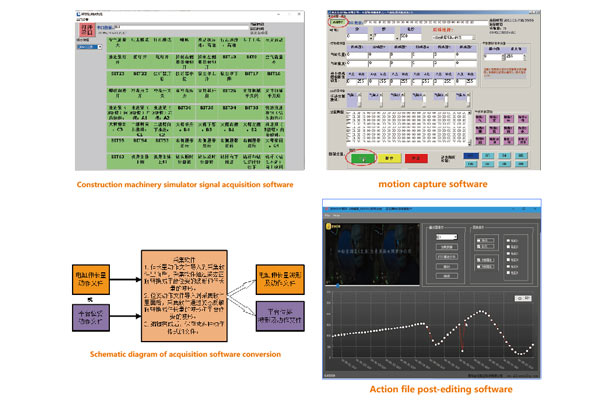Open the menu item under the signal acquisition title bar
The width and height of the screenshot is (600, 400).
[82, 19]
